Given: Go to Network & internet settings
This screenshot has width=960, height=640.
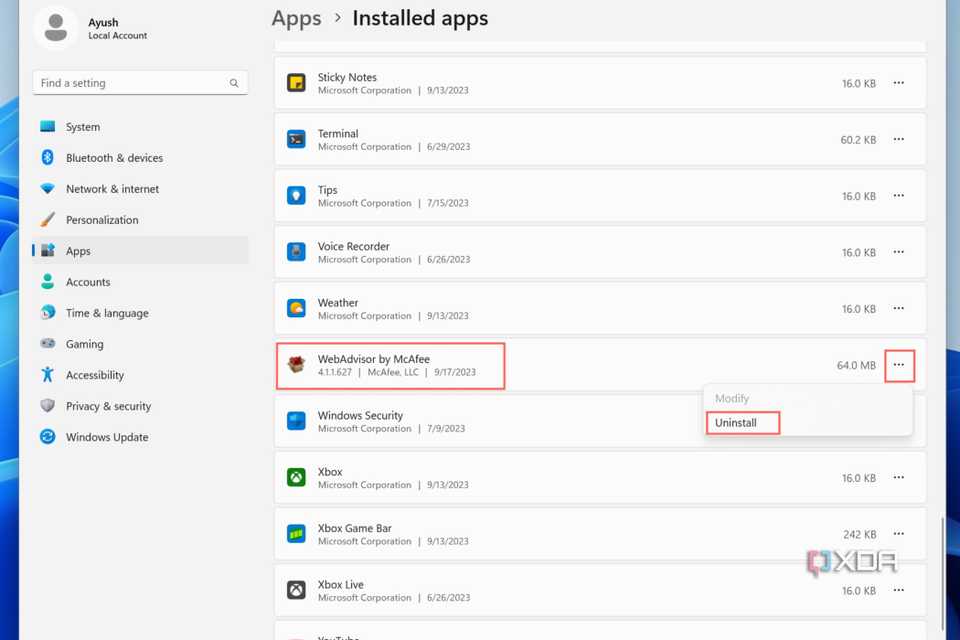Looking at the screenshot, I should click(140, 189).
